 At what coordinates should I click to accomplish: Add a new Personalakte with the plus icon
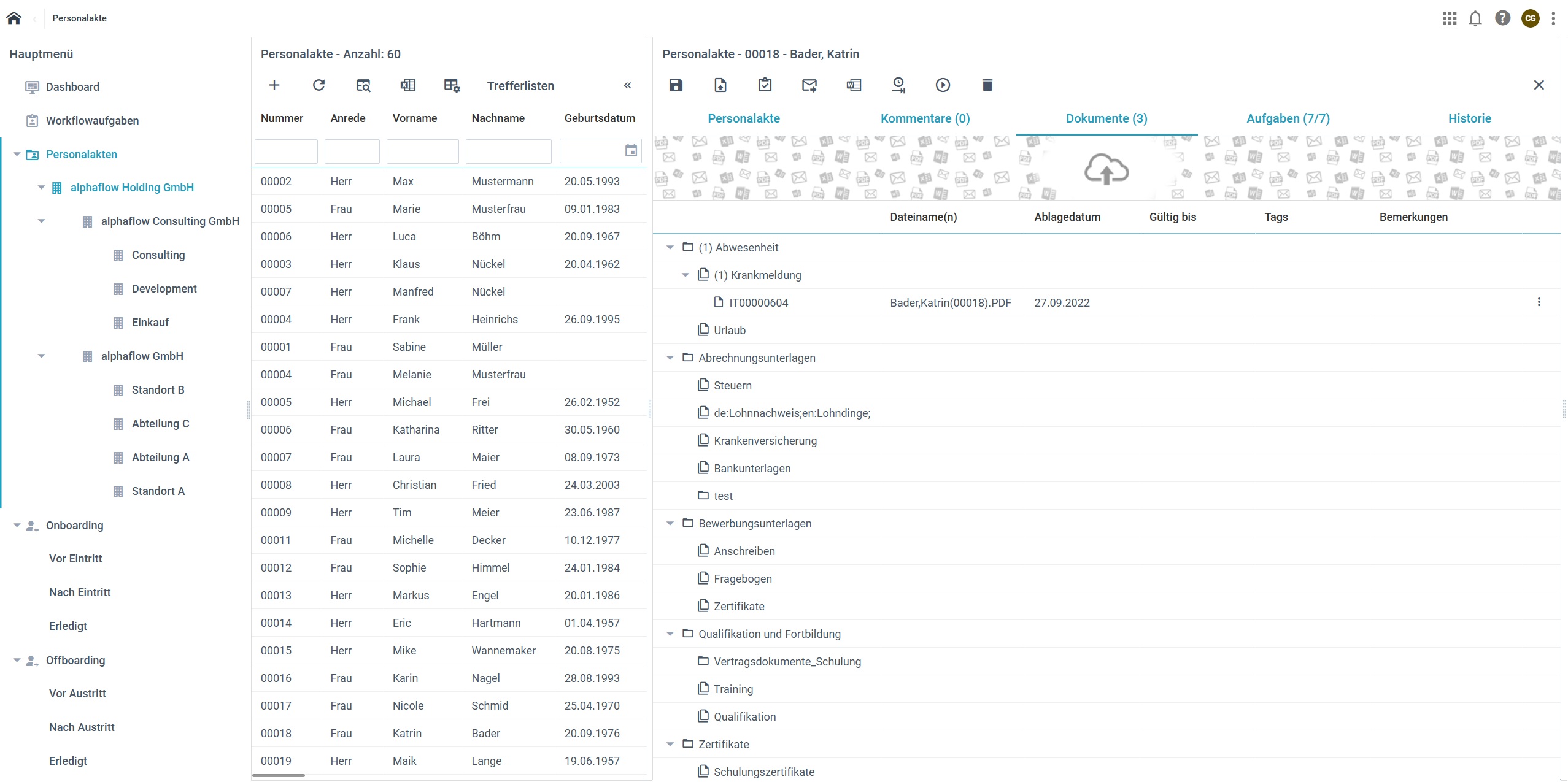(x=274, y=85)
